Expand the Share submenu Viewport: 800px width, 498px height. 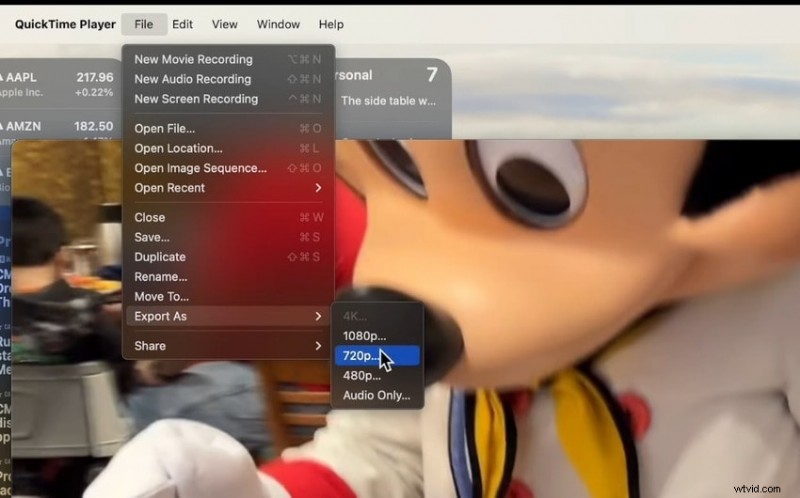point(228,346)
